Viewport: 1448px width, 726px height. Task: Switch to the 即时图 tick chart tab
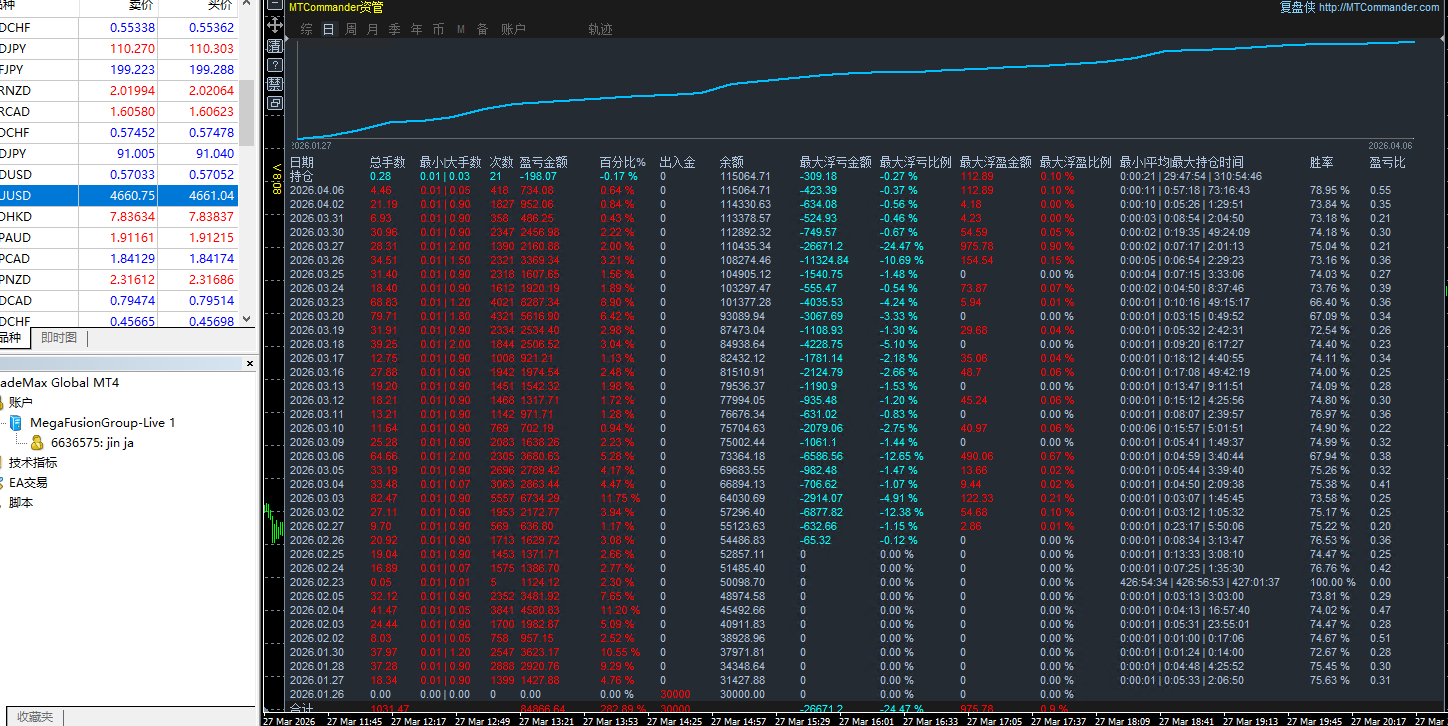click(x=59, y=338)
